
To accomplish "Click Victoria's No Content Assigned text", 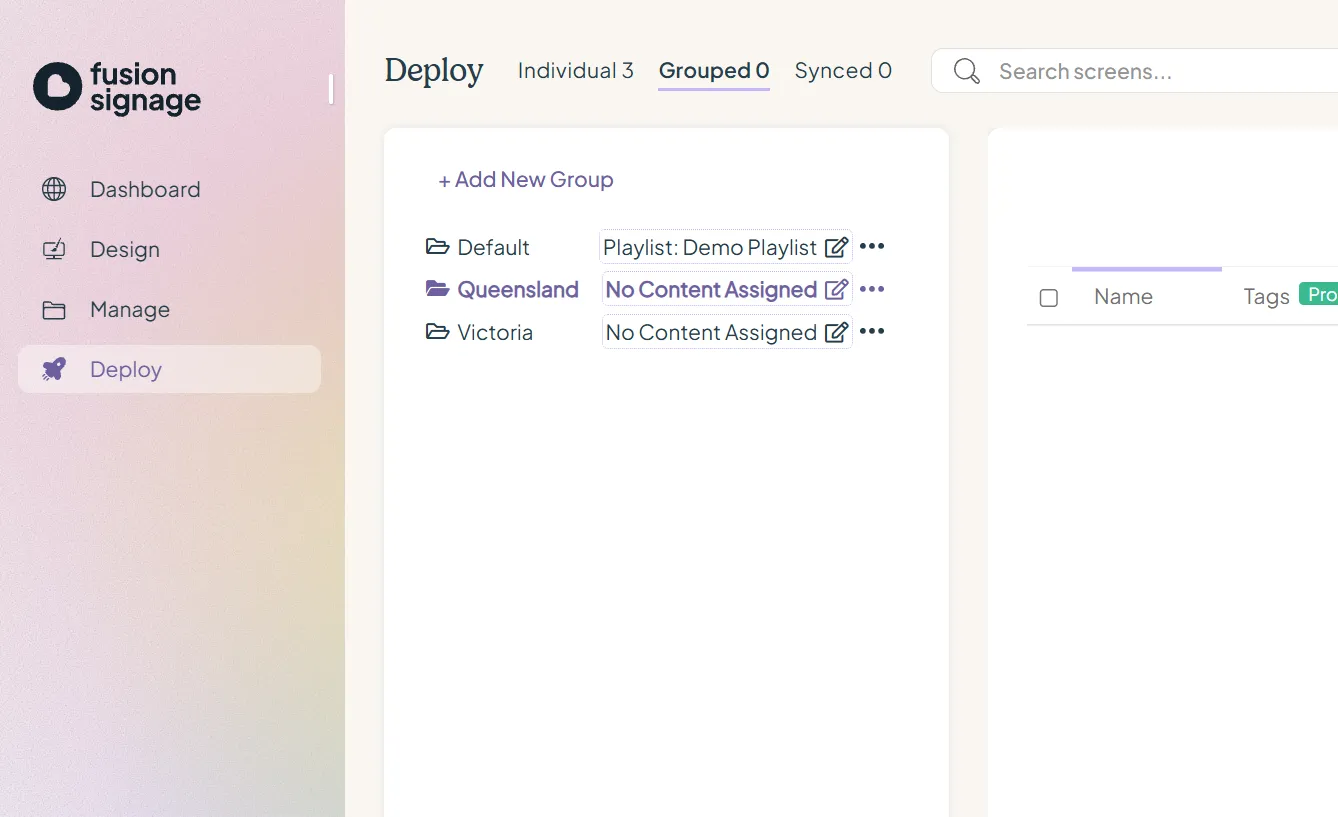I will (x=711, y=332).
